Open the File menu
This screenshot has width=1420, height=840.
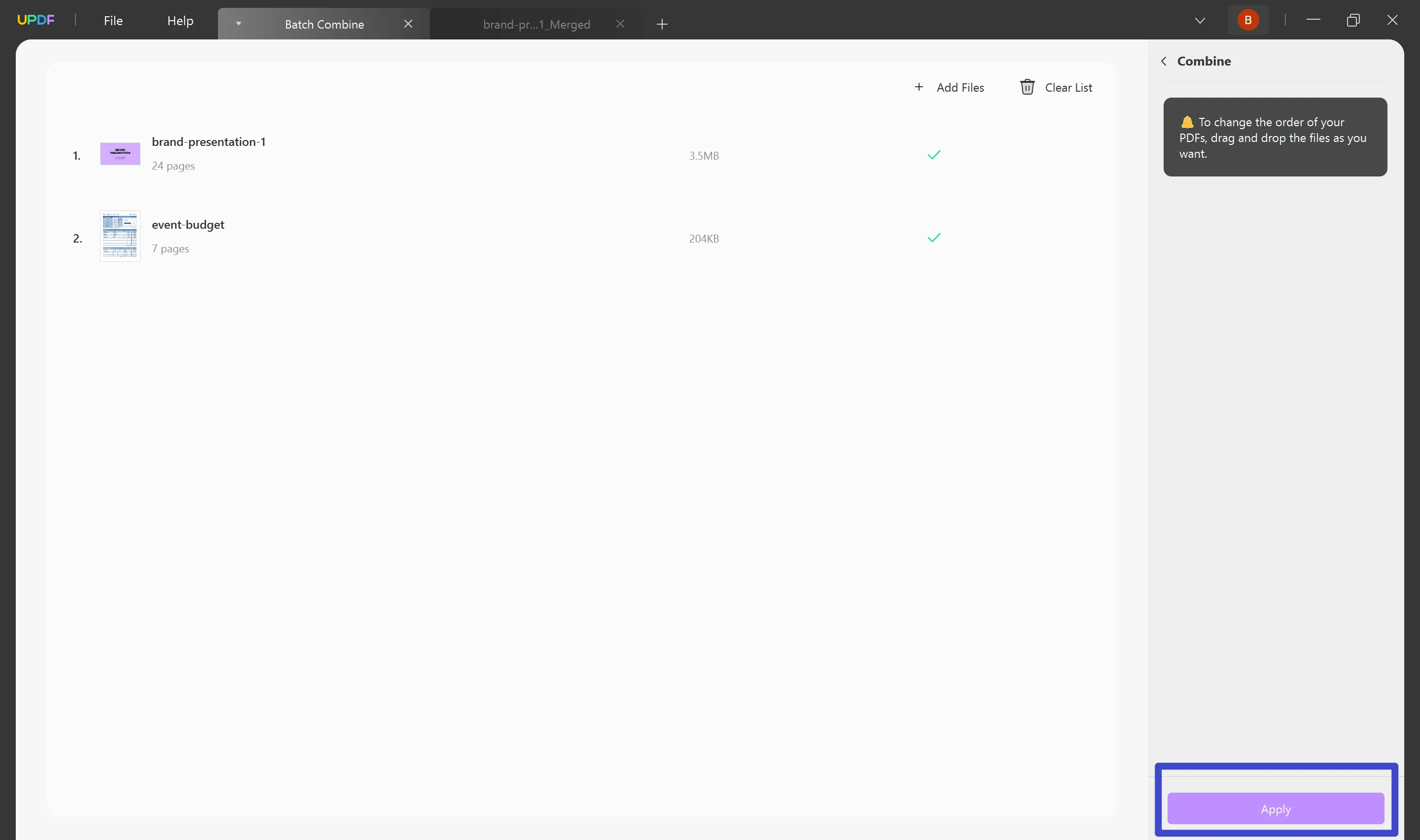tap(113, 21)
